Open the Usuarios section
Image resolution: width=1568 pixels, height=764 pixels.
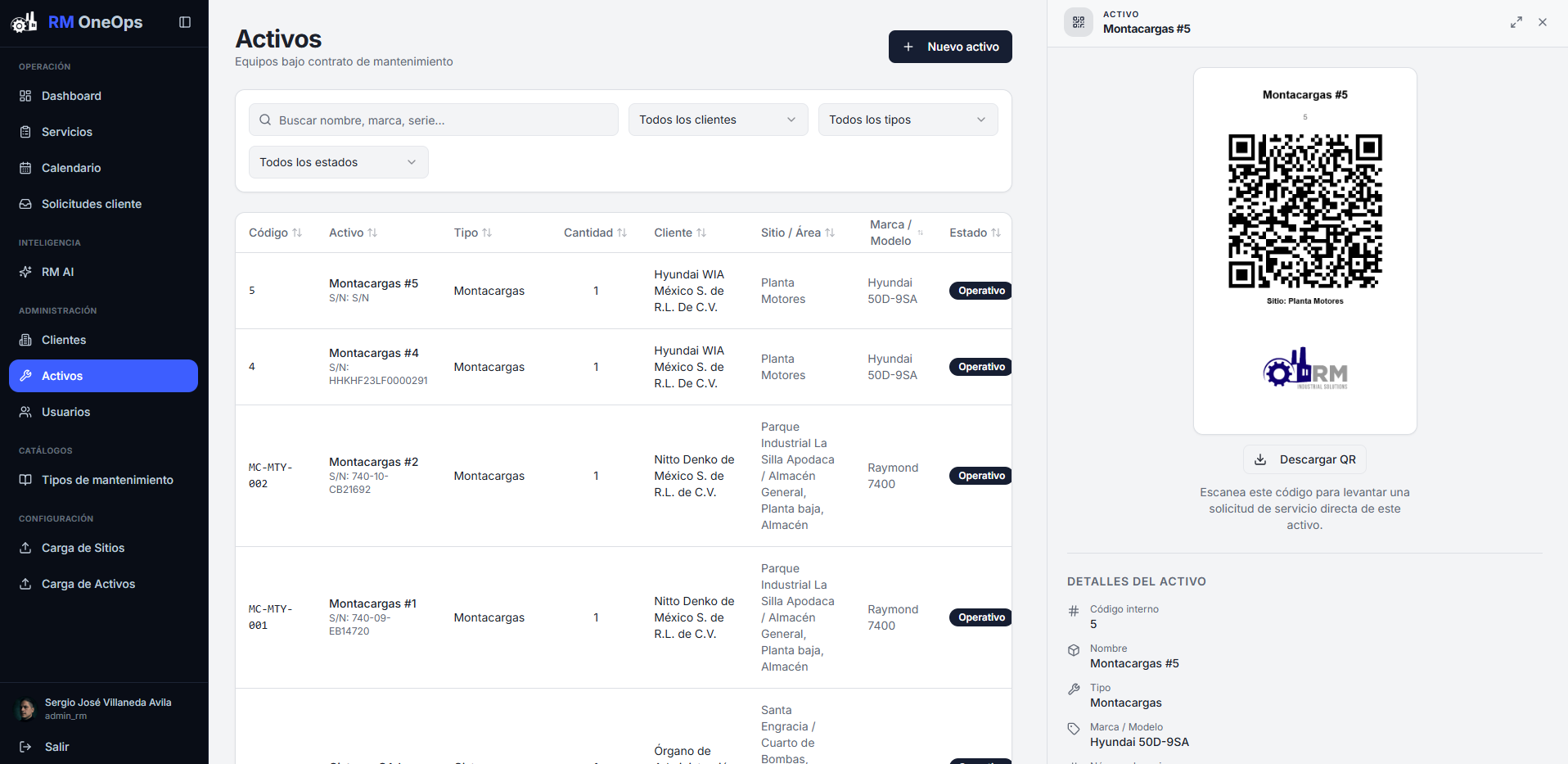click(x=103, y=412)
